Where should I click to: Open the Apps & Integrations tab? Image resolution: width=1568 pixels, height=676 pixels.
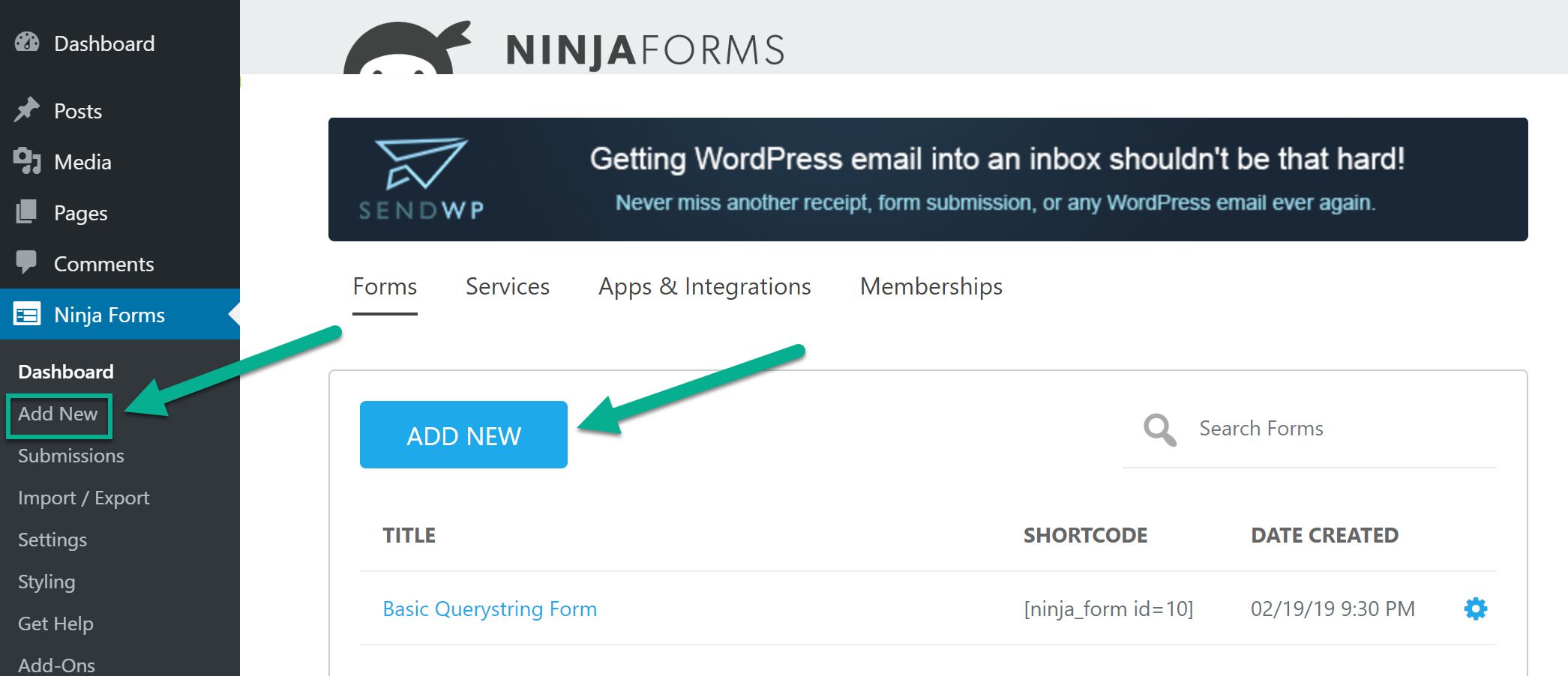[704, 287]
